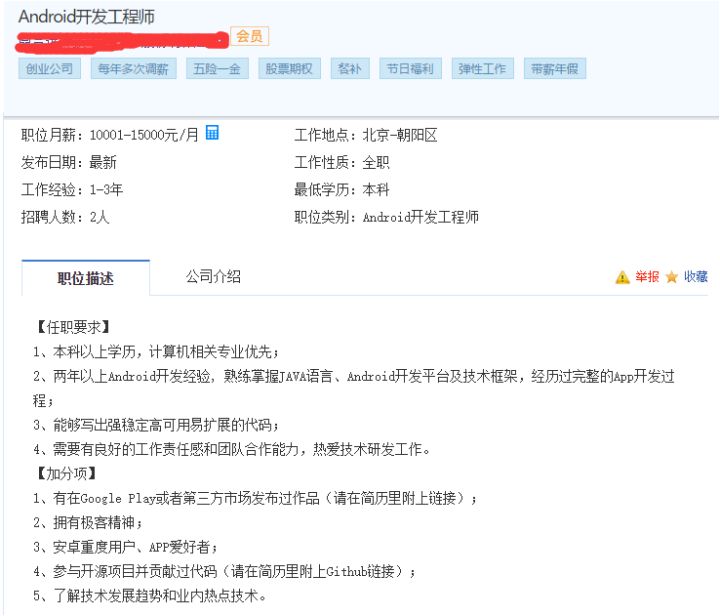Switch to the 公司介绍 tab
Viewport: 720px width, 616px height.
click(213, 276)
